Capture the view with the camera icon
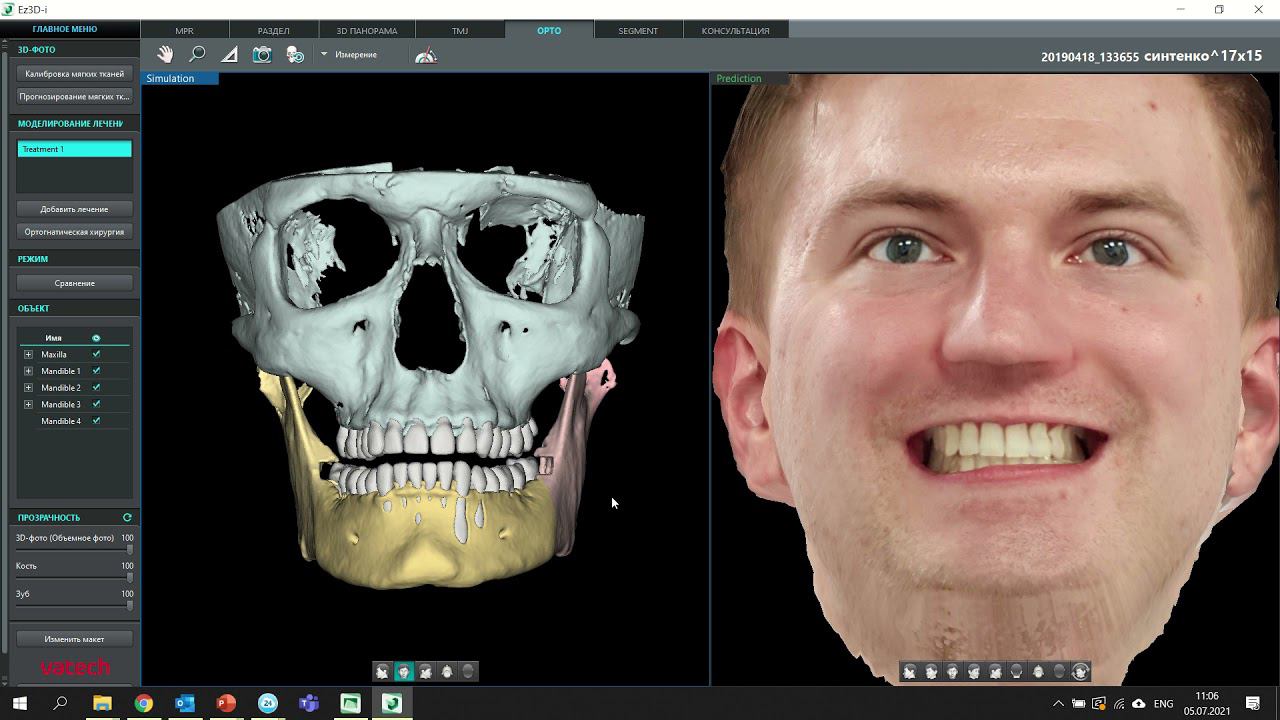Screen dimensions: 1280x720 262,55
